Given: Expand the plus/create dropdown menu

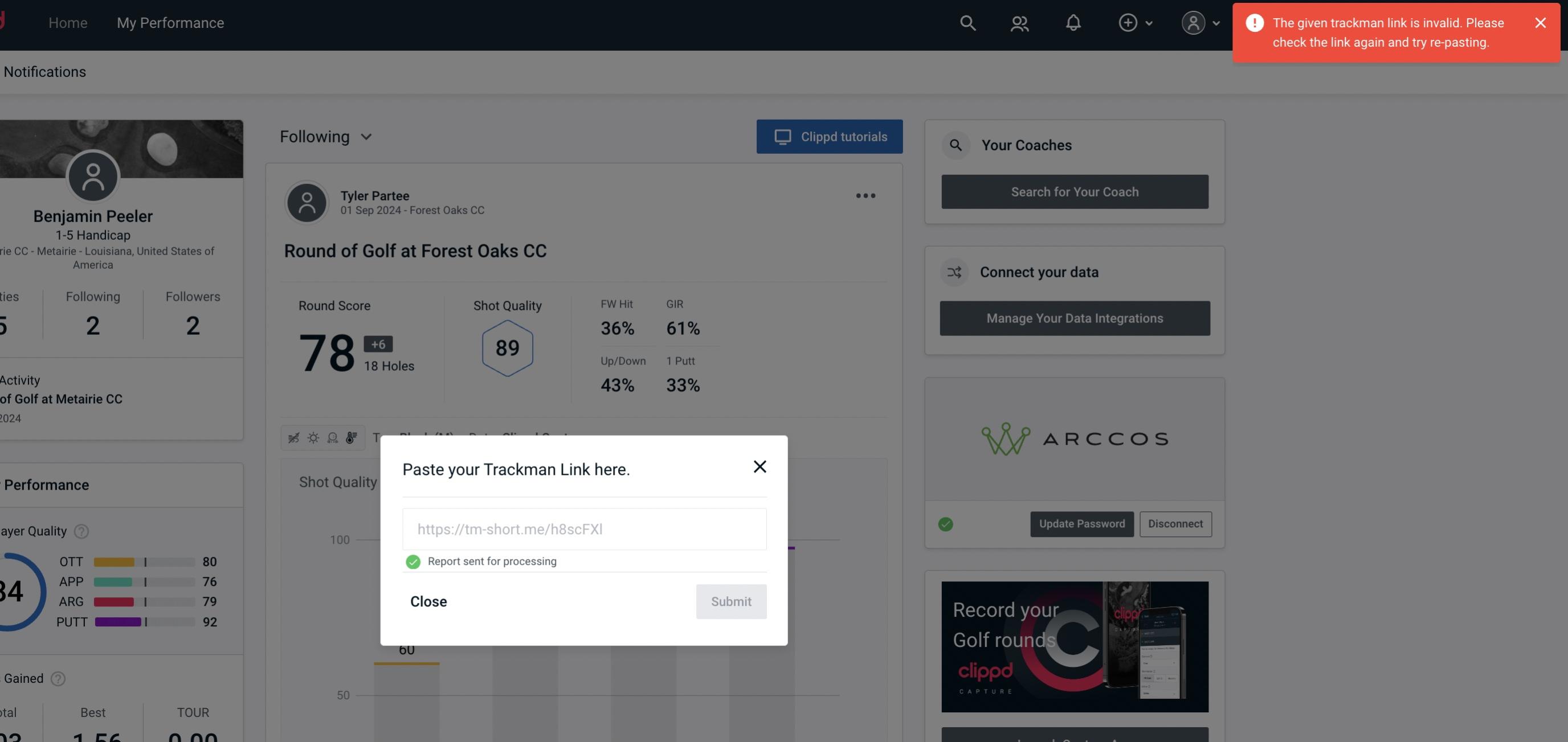Looking at the screenshot, I should pyautogui.click(x=1135, y=22).
